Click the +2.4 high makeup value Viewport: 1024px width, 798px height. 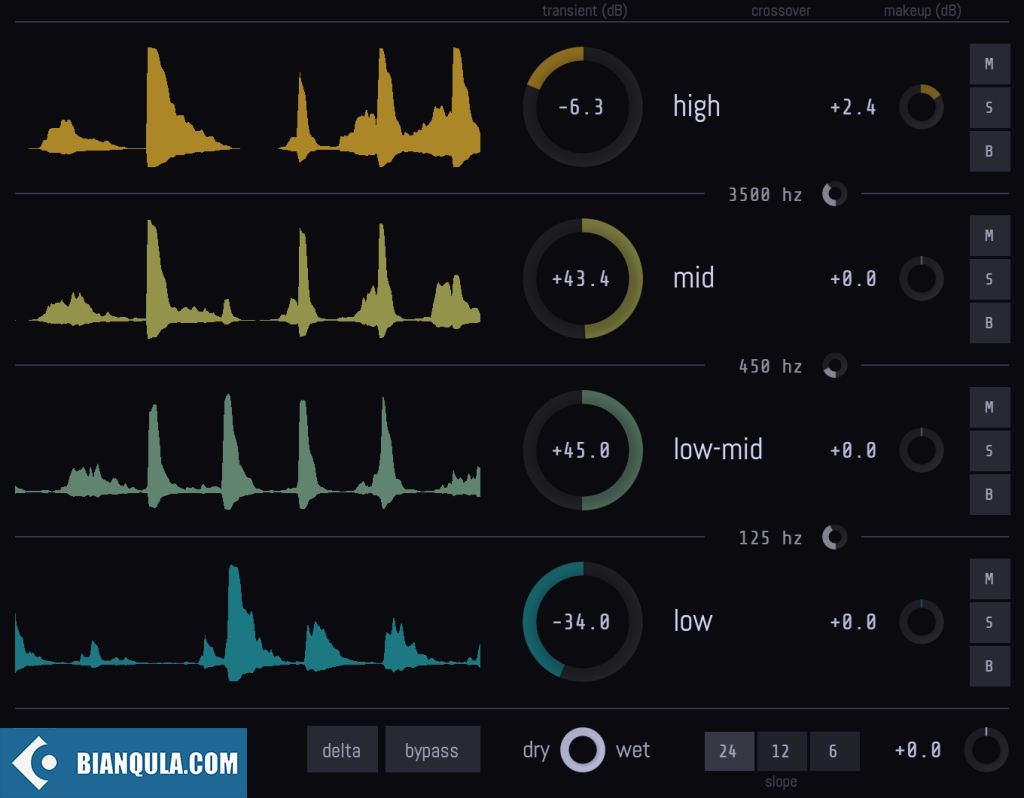point(853,107)
